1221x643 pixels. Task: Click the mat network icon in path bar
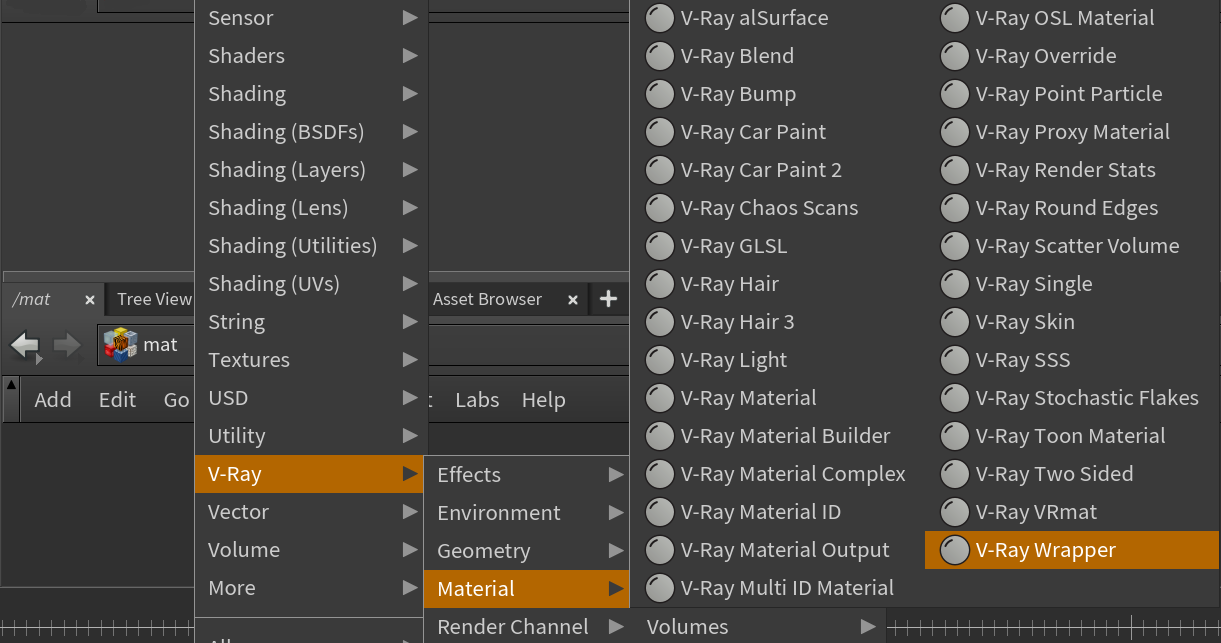[x=120, y=345]
